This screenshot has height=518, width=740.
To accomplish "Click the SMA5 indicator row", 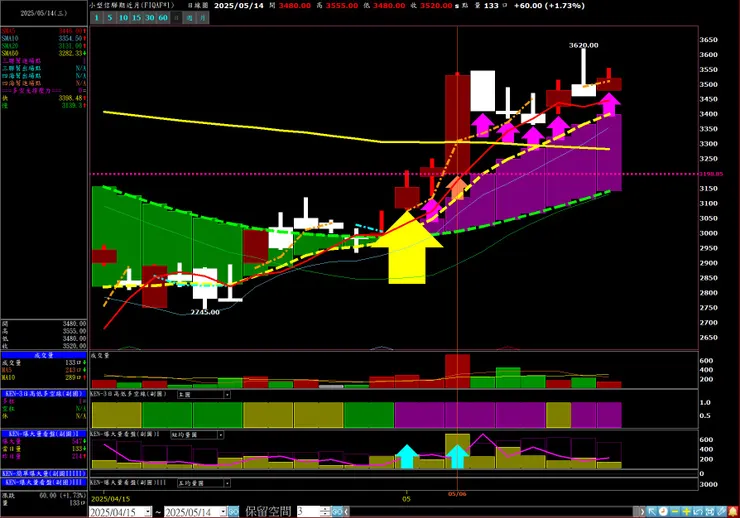I will pos(44,31).
